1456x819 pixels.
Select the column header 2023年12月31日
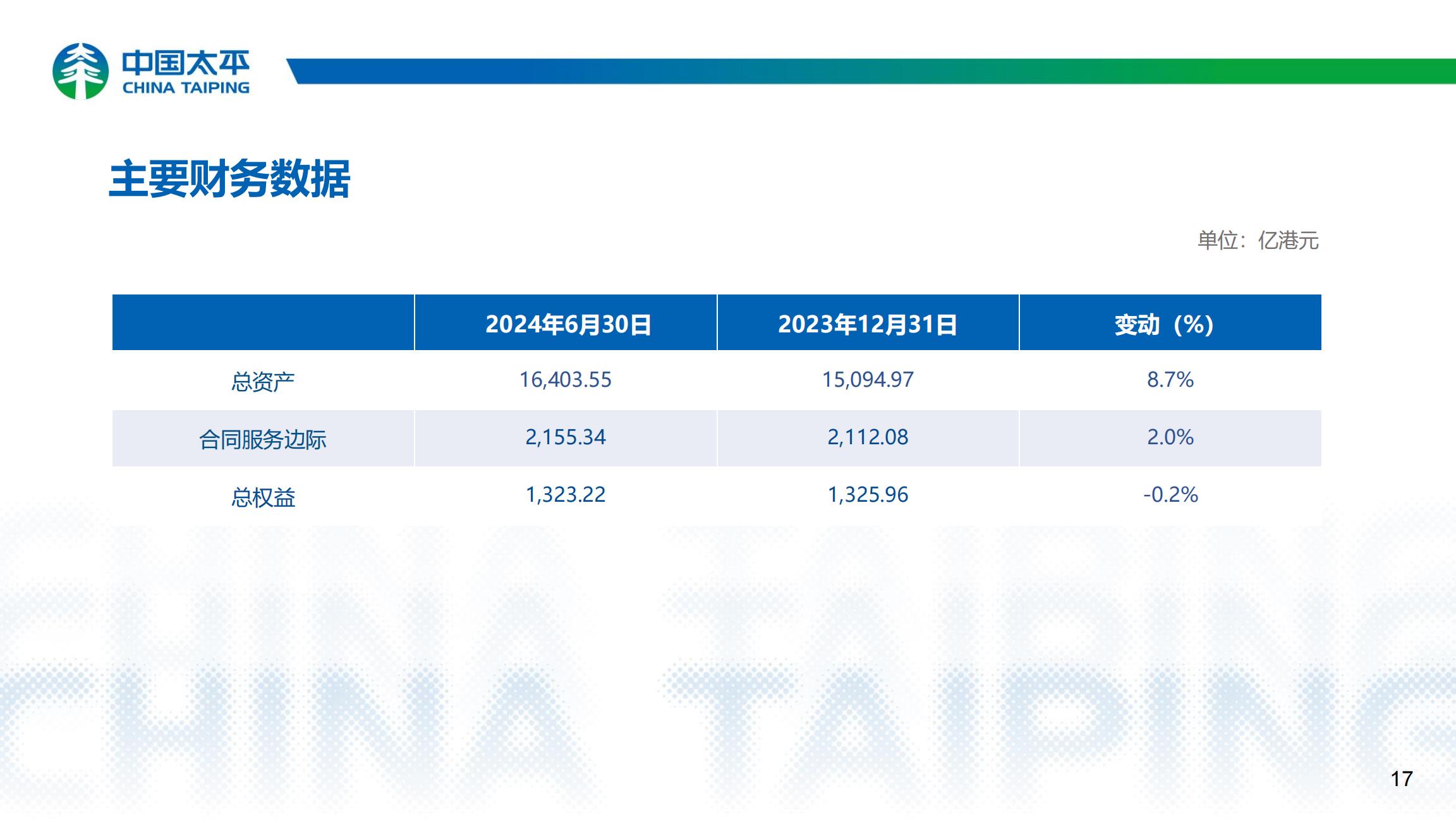(x=868, y=324)
